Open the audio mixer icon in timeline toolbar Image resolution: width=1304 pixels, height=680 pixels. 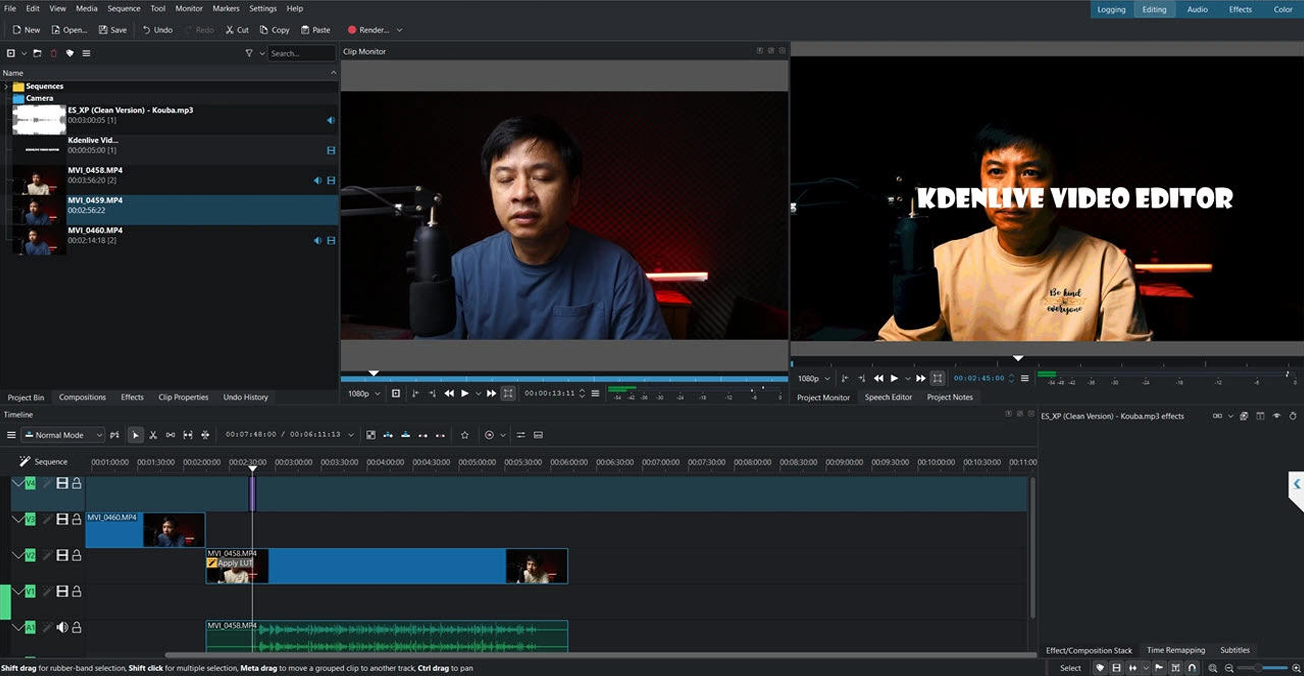point(520,435)
